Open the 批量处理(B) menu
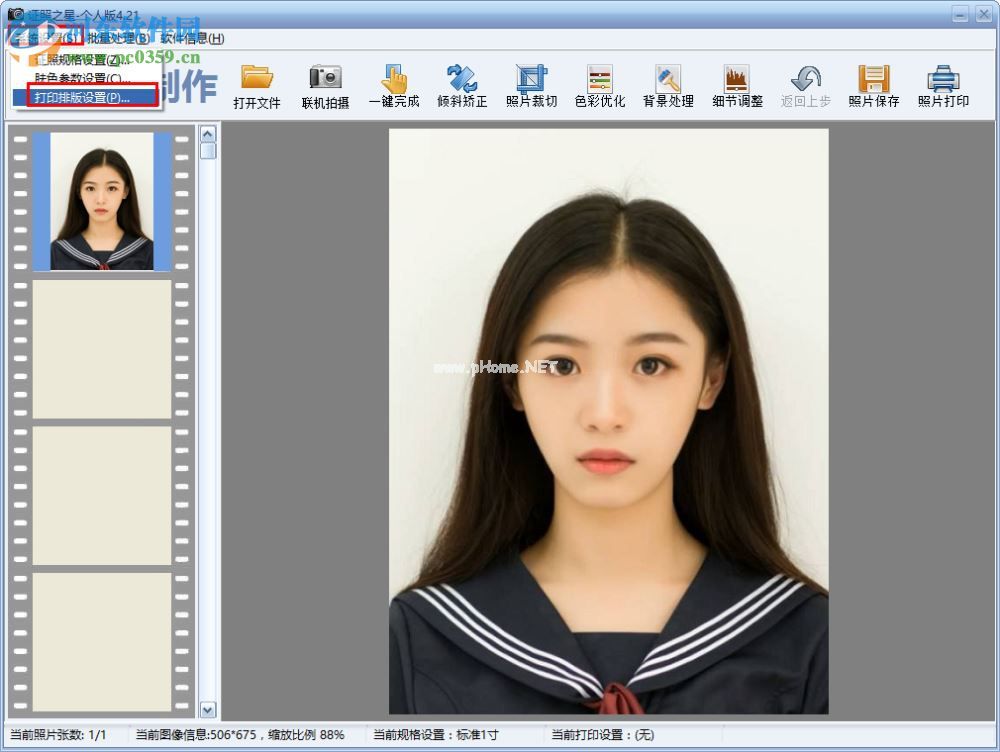The image size is (1000, 752). click(119, 38)
